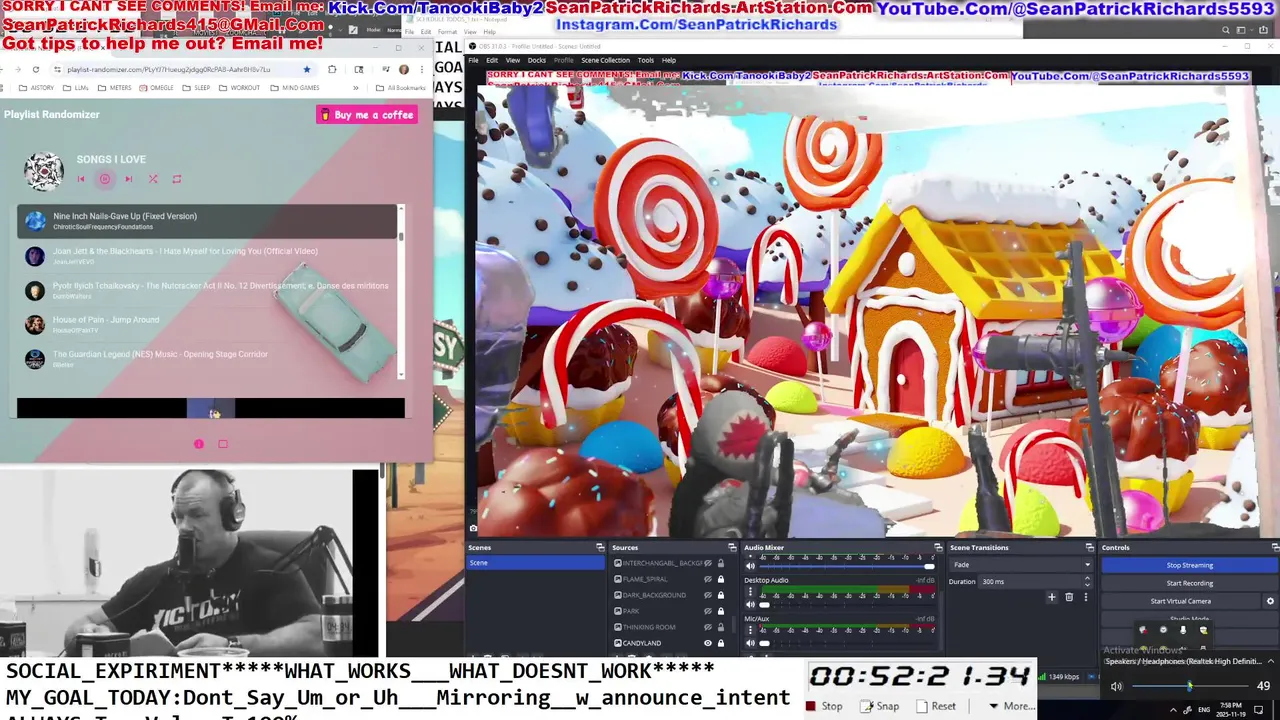
Task: Open the METERS bookmark folder
Action: point(115,88)
